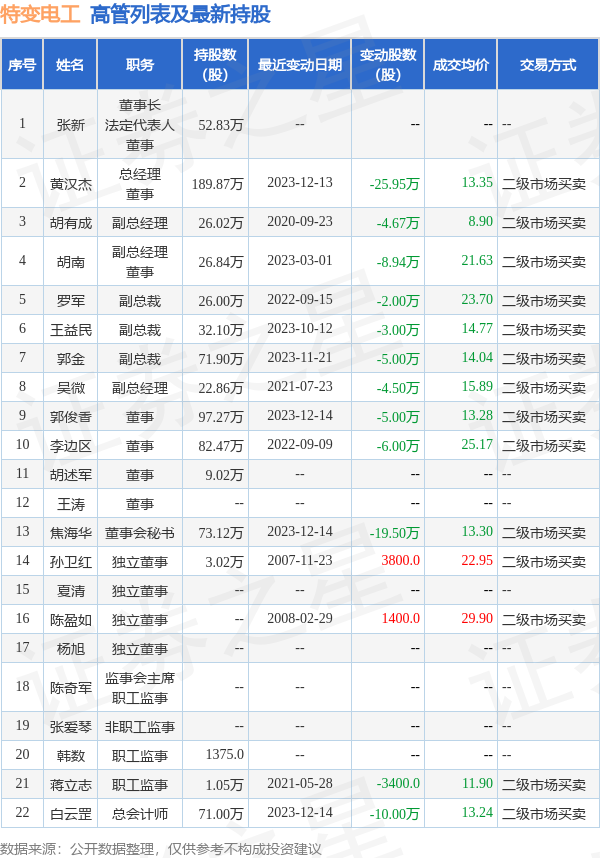Click the 持股数(股) column header

coord(215,65)
